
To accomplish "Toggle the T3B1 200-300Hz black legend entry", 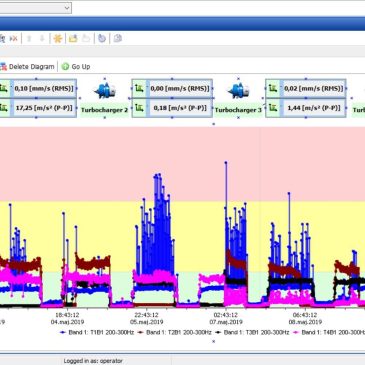I will (252, 332).
